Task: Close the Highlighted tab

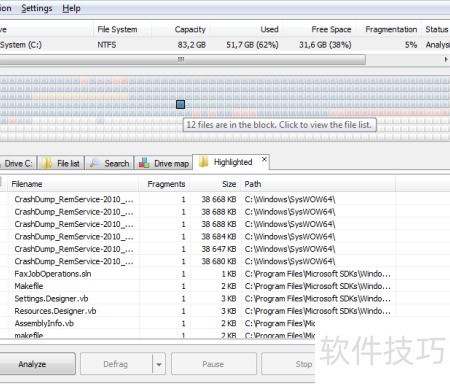Action: click(264, 159)
